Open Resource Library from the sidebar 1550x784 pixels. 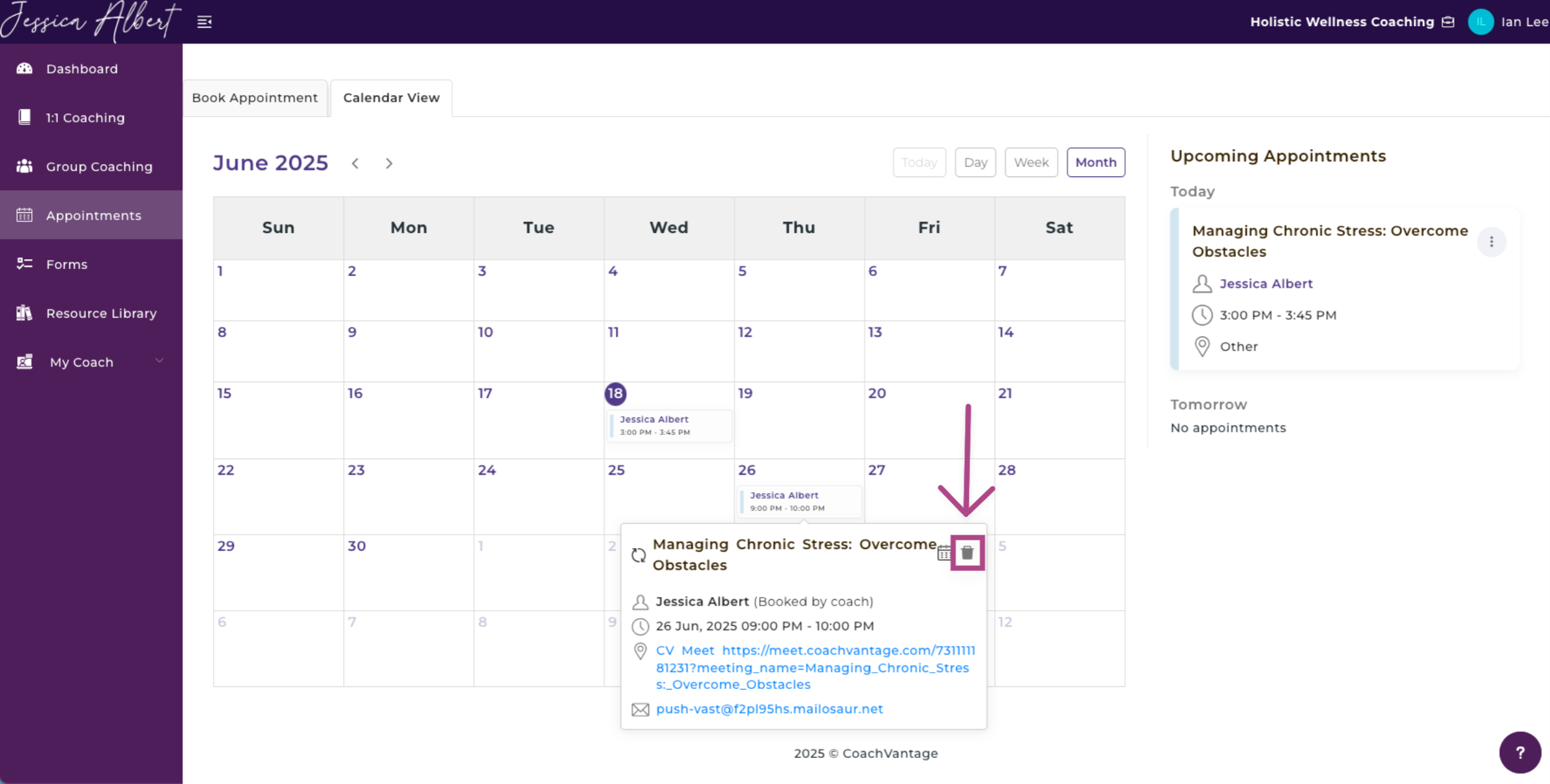coord(91,313)
